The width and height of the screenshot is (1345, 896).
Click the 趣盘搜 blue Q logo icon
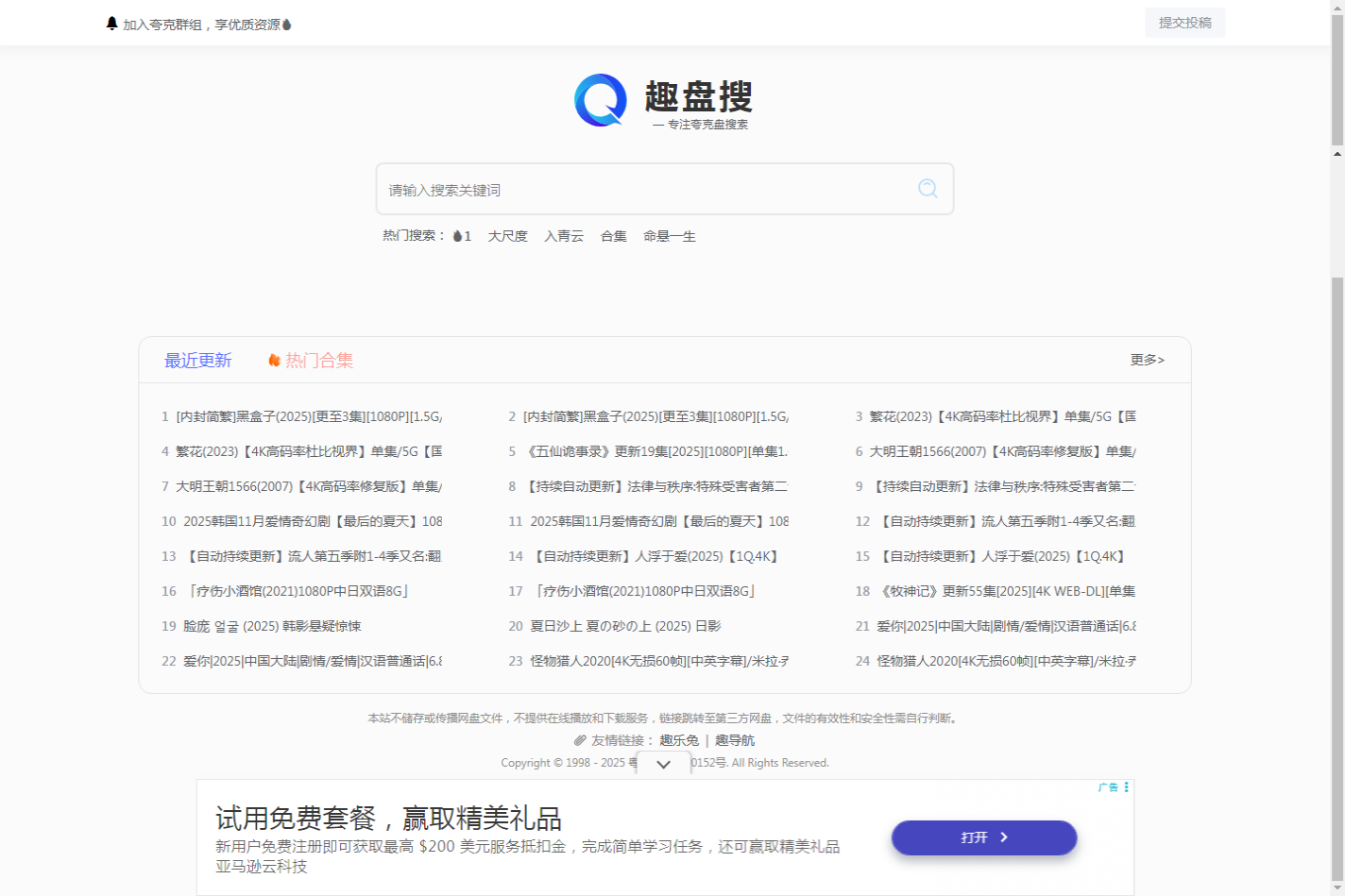click(599, 99)
